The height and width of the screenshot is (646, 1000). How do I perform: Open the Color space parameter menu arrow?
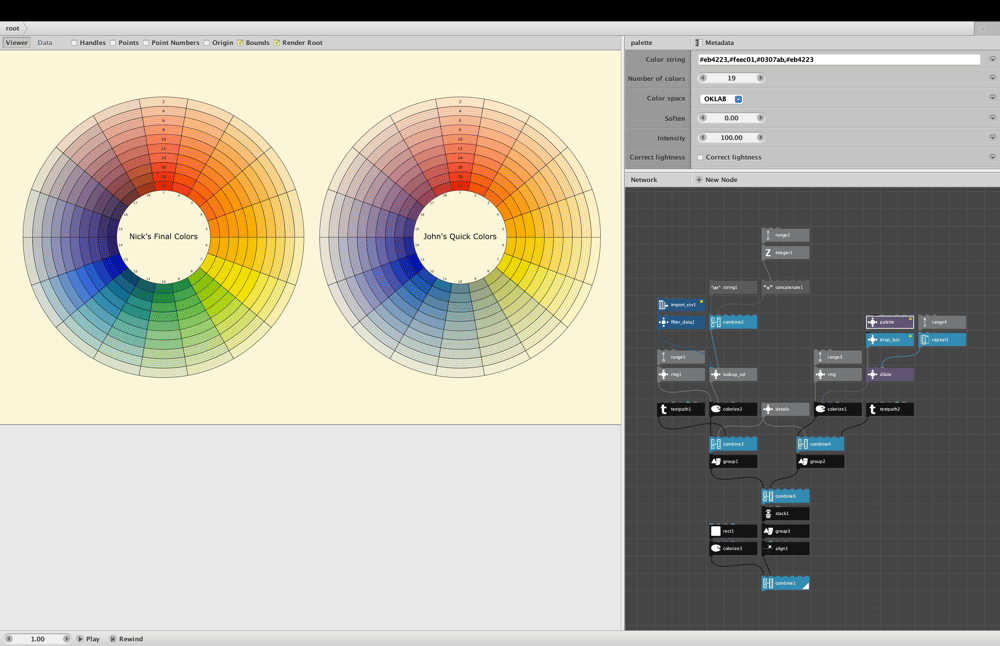click(x=992, y=98)
